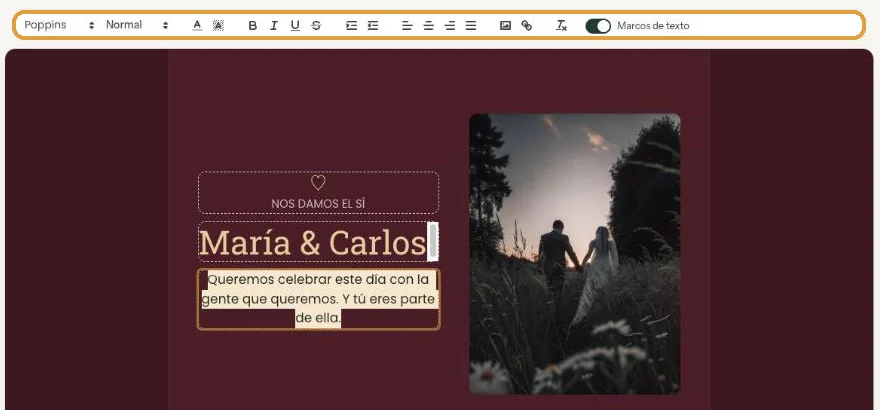Justify the text alignment

pyautogui.click(x=471, y=25)
